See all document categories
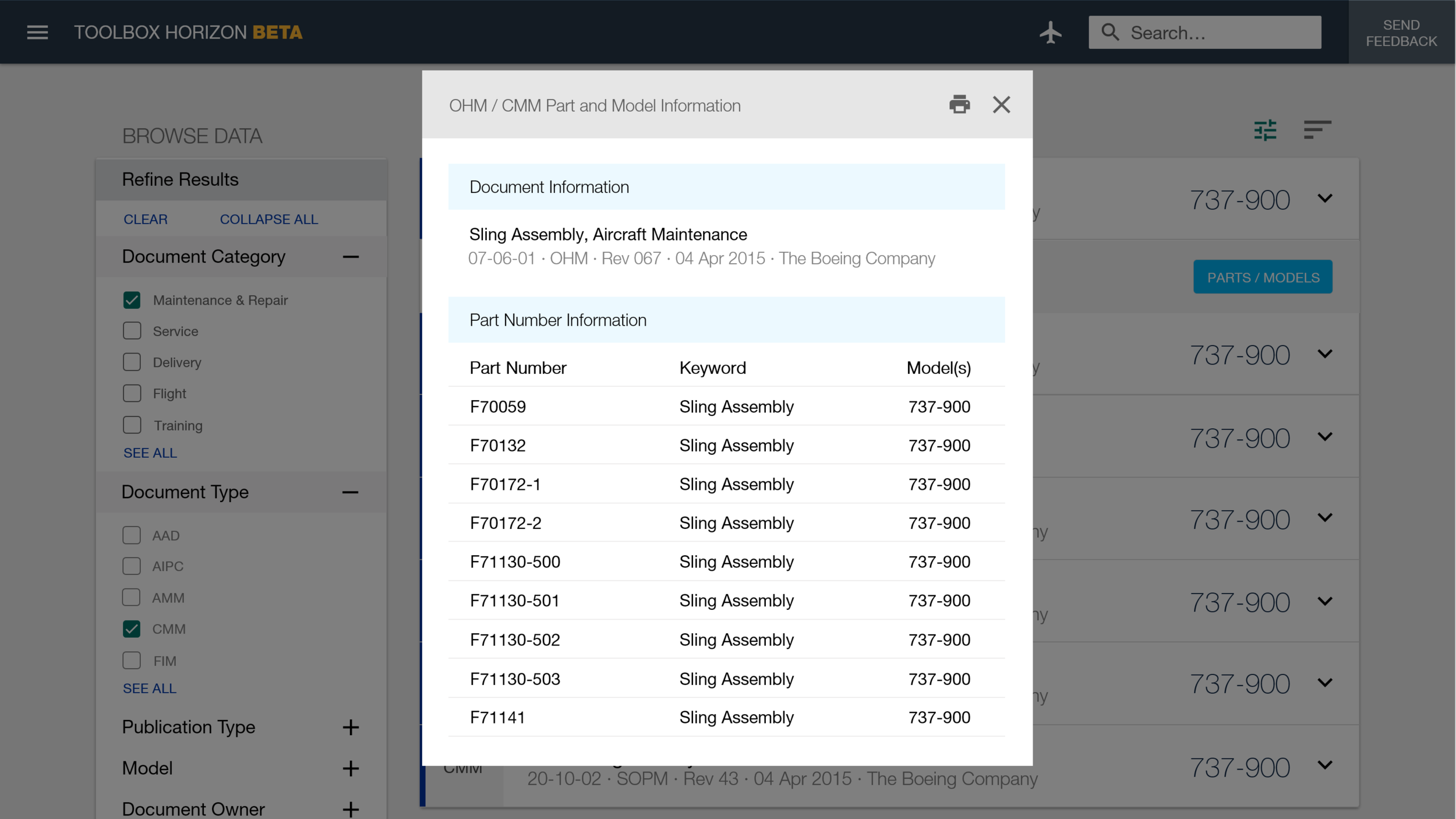 point(150,453)
